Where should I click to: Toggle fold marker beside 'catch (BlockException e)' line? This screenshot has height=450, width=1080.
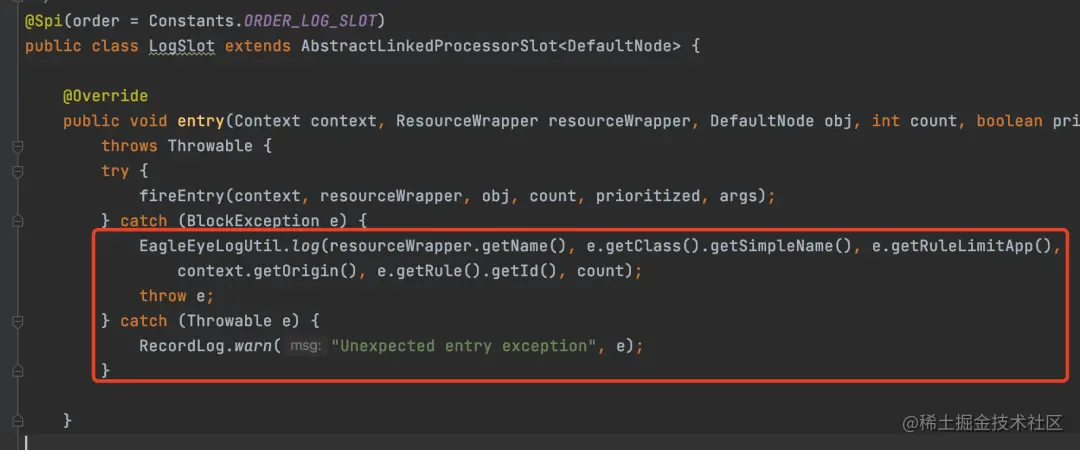pos(18,221)
